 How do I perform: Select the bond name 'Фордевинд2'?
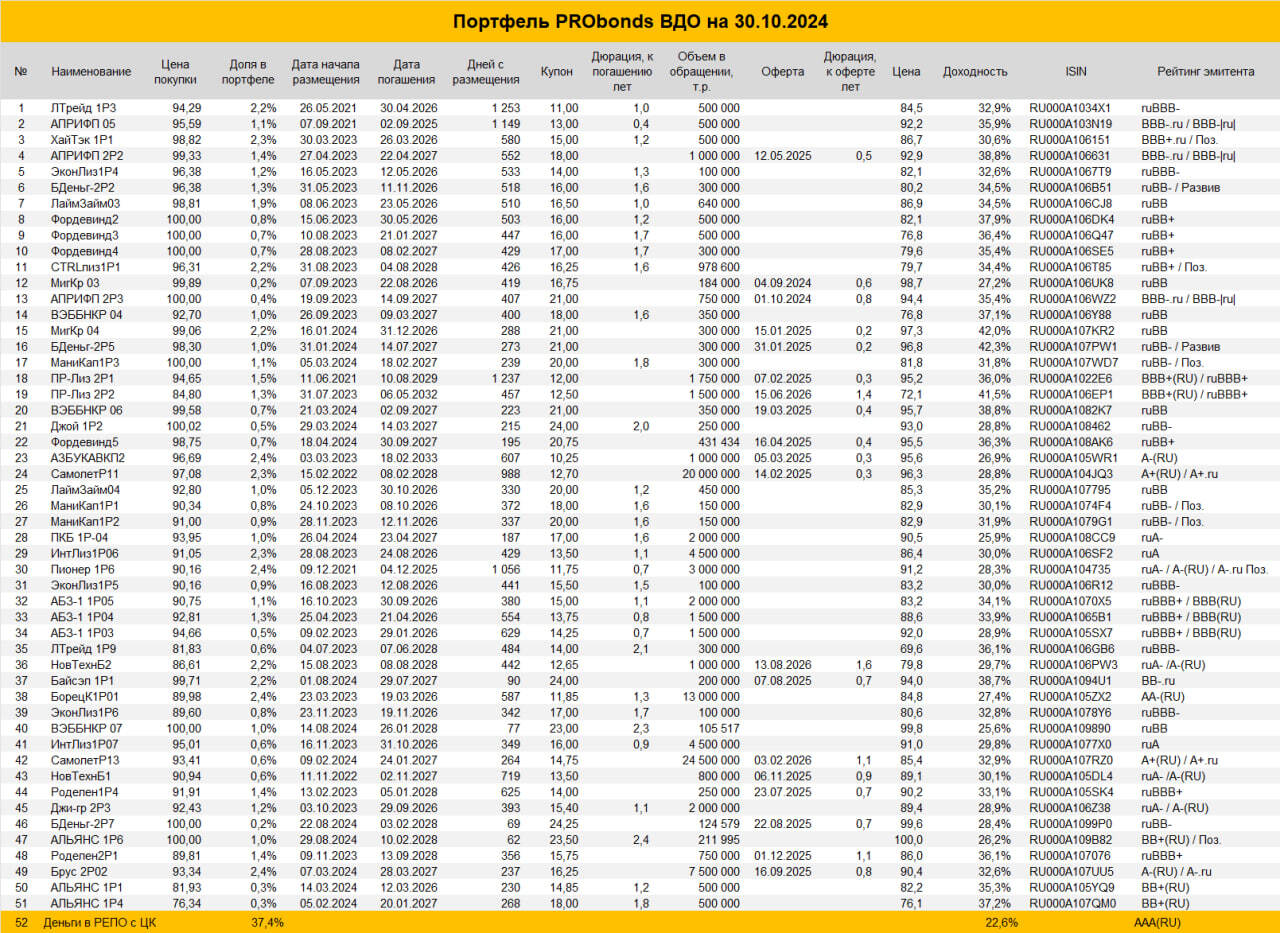point(84,219)
